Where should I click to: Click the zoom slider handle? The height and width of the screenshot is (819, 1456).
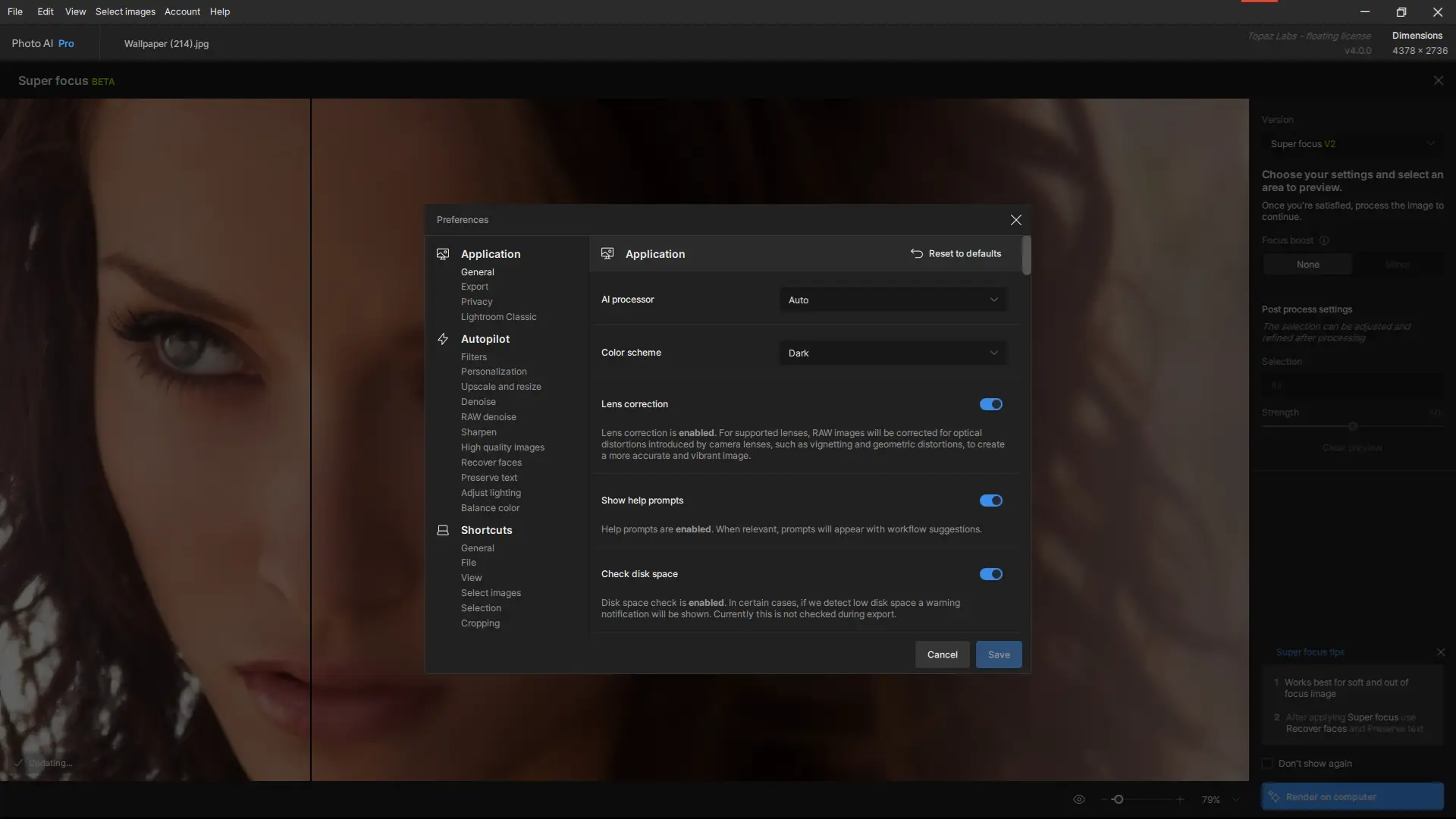1118,799
